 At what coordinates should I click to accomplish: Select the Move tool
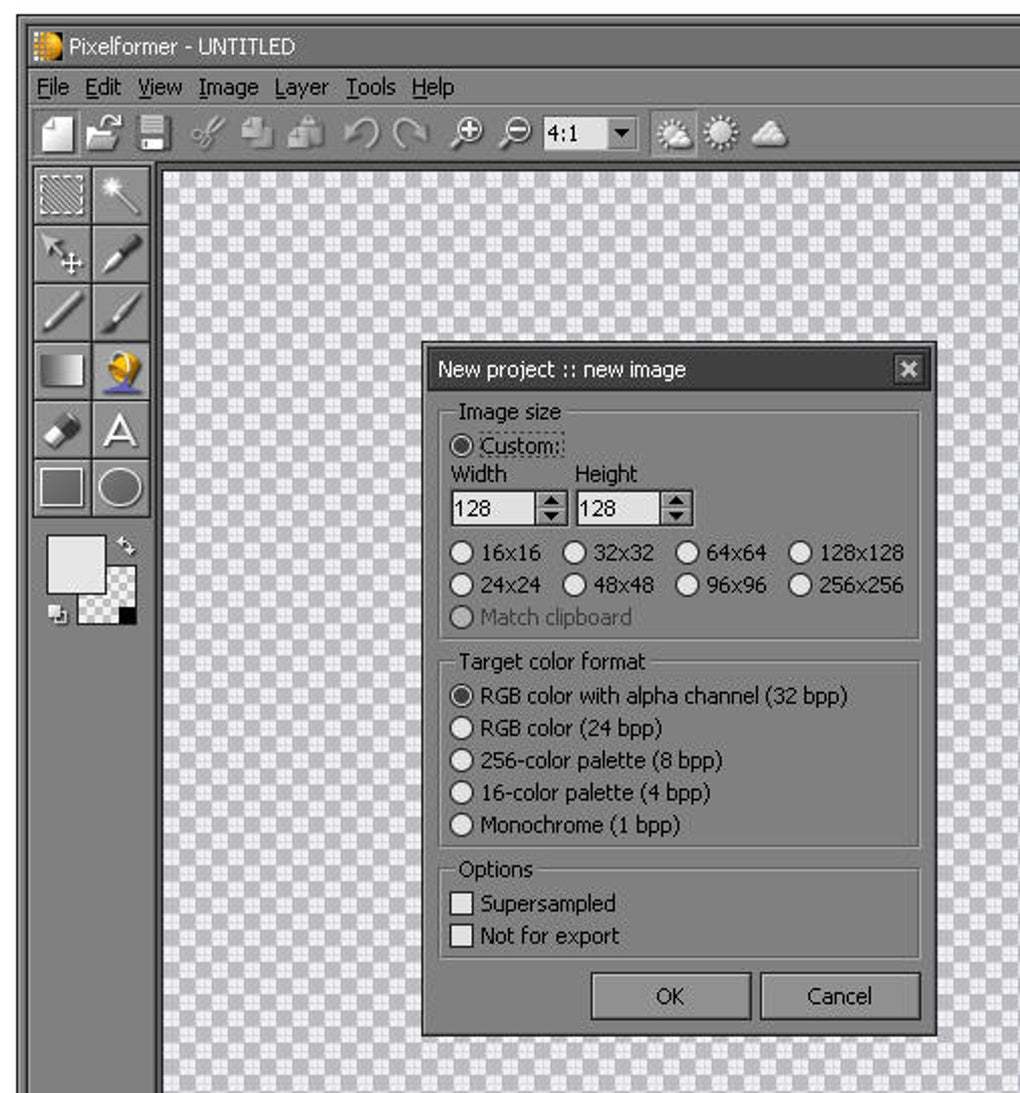pyautogui.click(x=62, y=254)
